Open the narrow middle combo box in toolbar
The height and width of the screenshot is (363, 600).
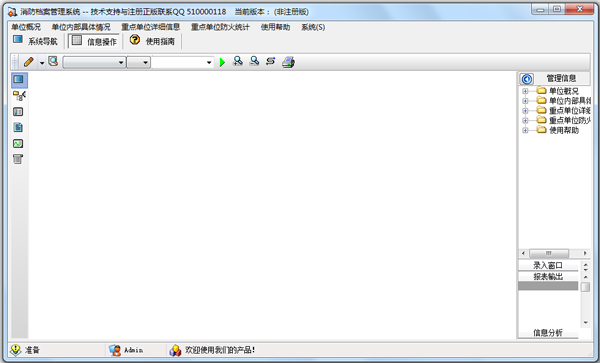[139, 62]
